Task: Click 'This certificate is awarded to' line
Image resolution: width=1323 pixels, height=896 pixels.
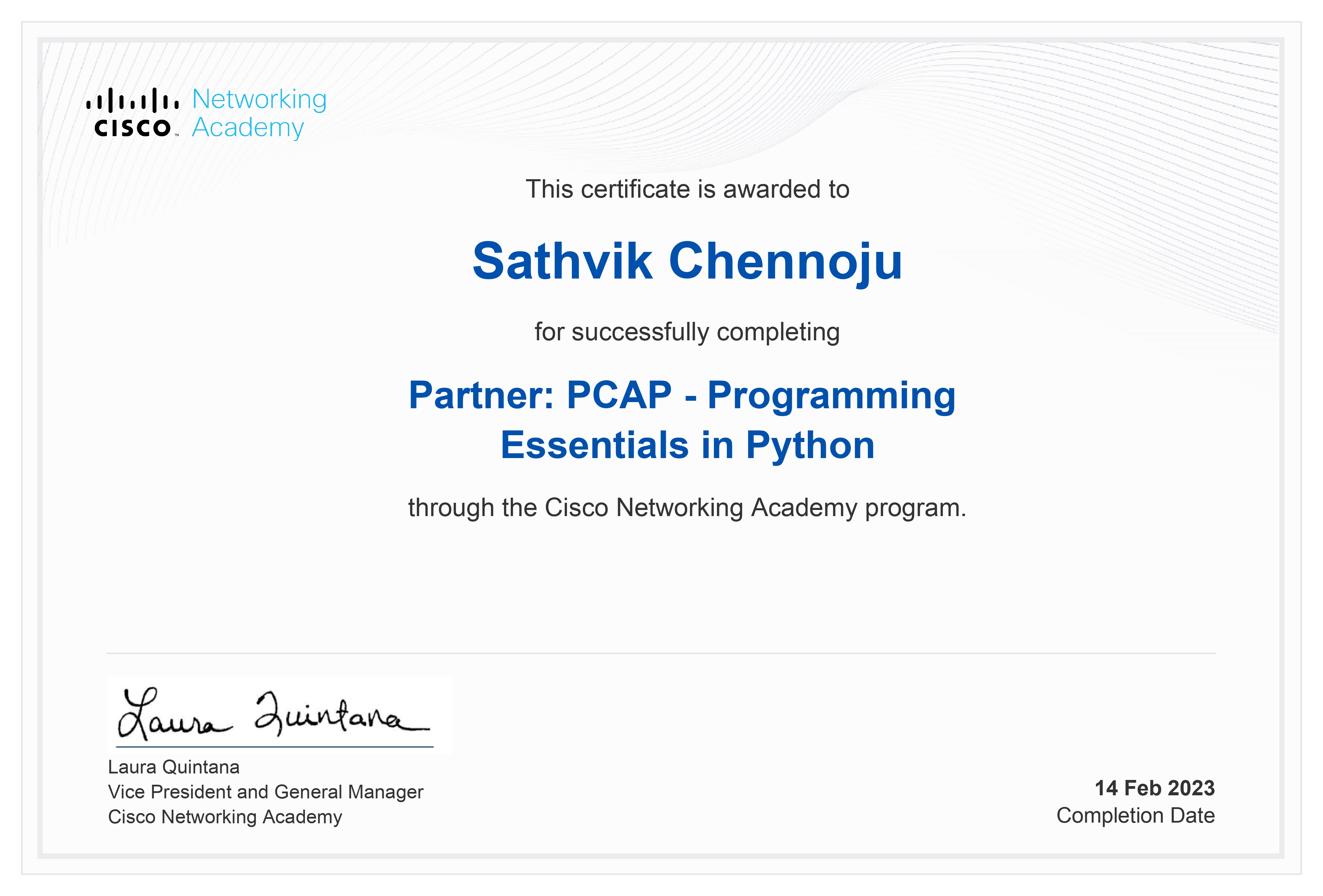Action: click(687, 189)
